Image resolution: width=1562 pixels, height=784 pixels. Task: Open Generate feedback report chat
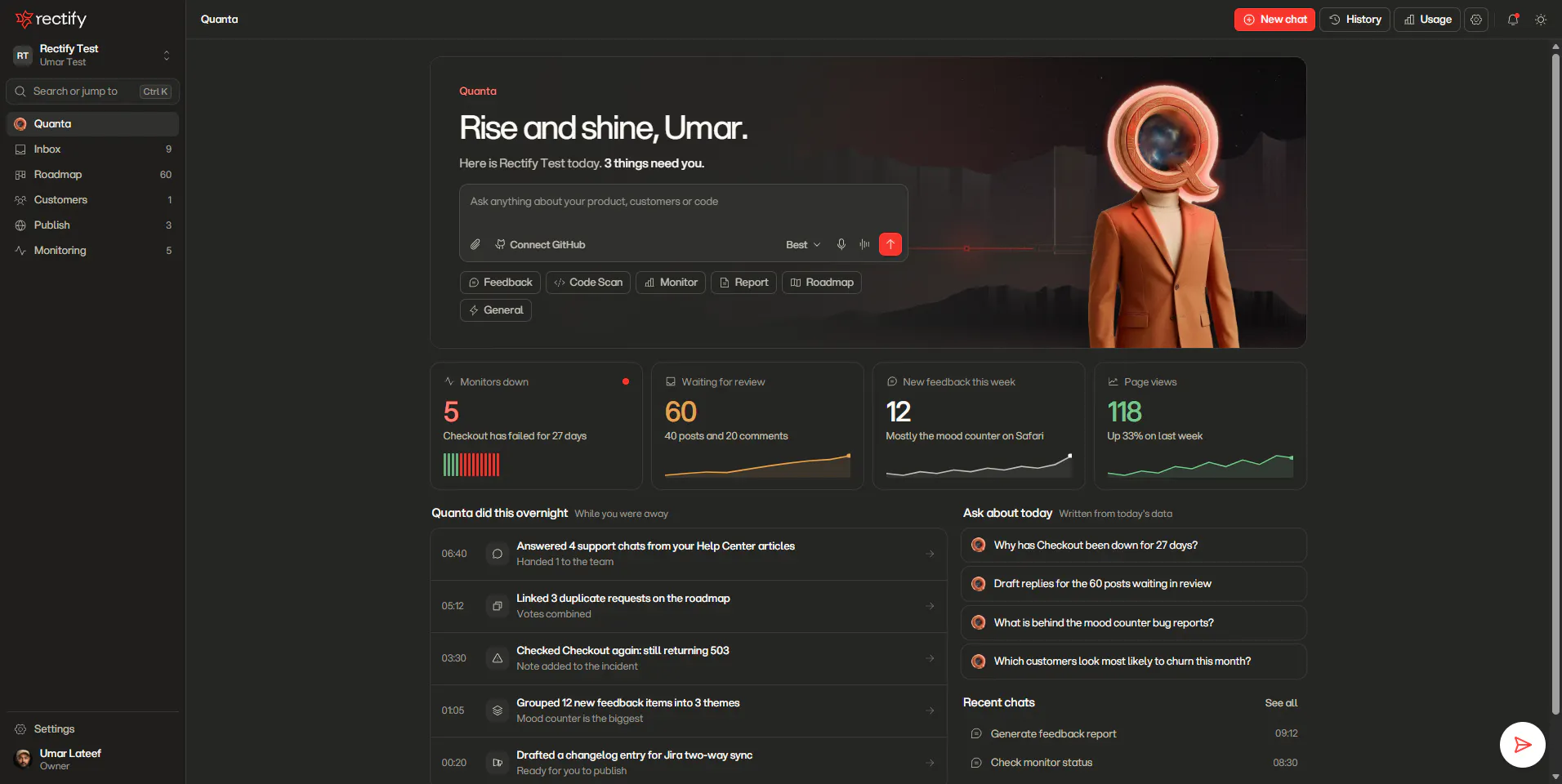[1133, 733]
